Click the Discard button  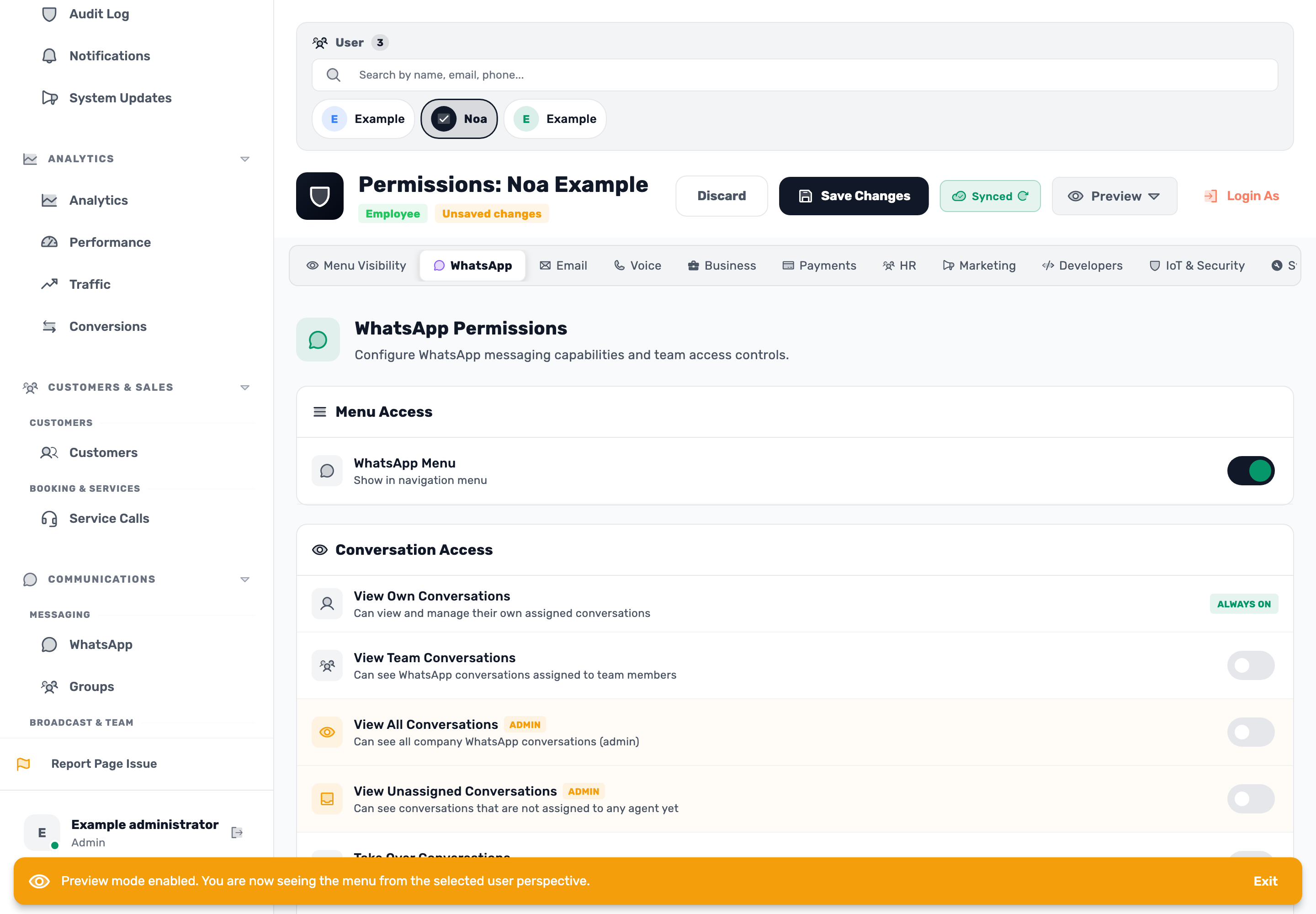pyautogui.click(x=721, y=196)
